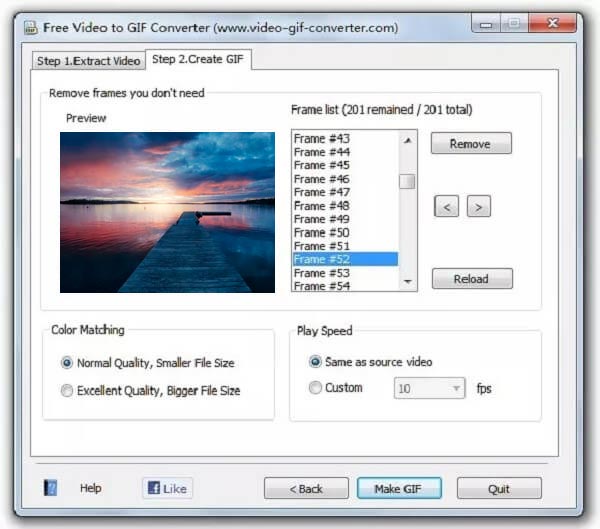Screen dimensions: 600x529
Task: Click the sunset preview image
Action: [x=167, y=212]
